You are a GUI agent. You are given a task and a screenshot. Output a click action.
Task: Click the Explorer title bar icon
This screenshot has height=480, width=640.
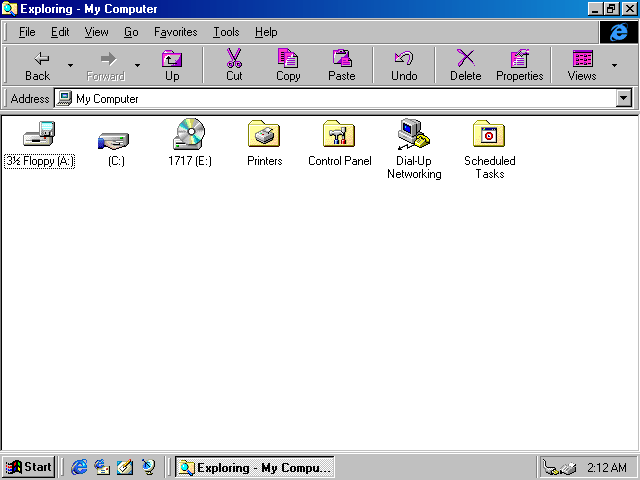pyautogui.click(x=9, y=9)
